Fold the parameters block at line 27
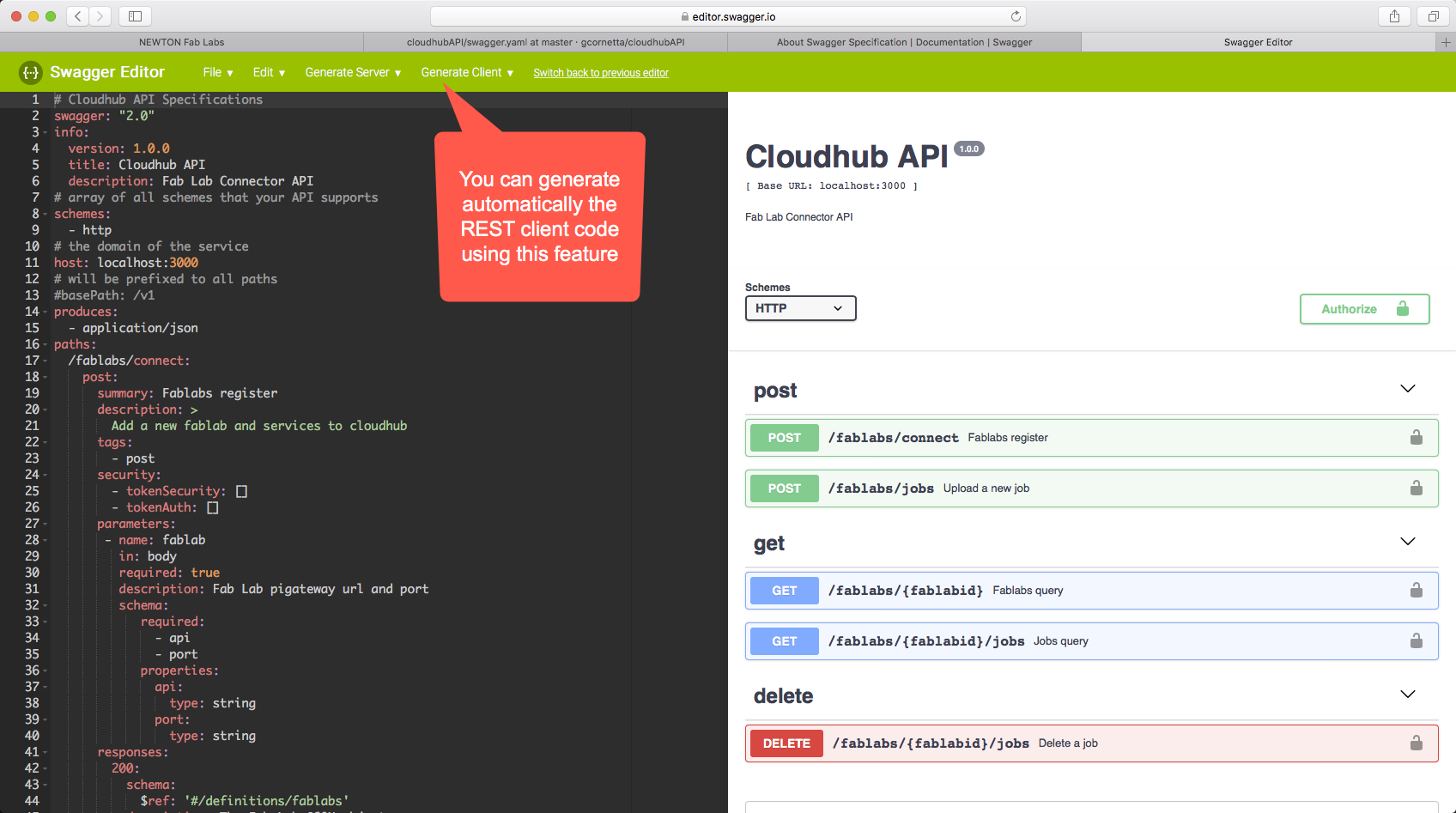 click(45, 524)
